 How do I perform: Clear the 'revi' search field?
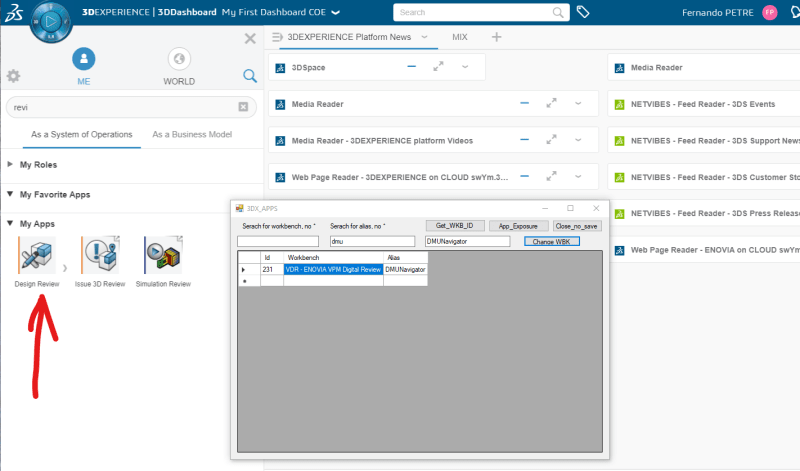pyautogui.click(x=243, y=107)
